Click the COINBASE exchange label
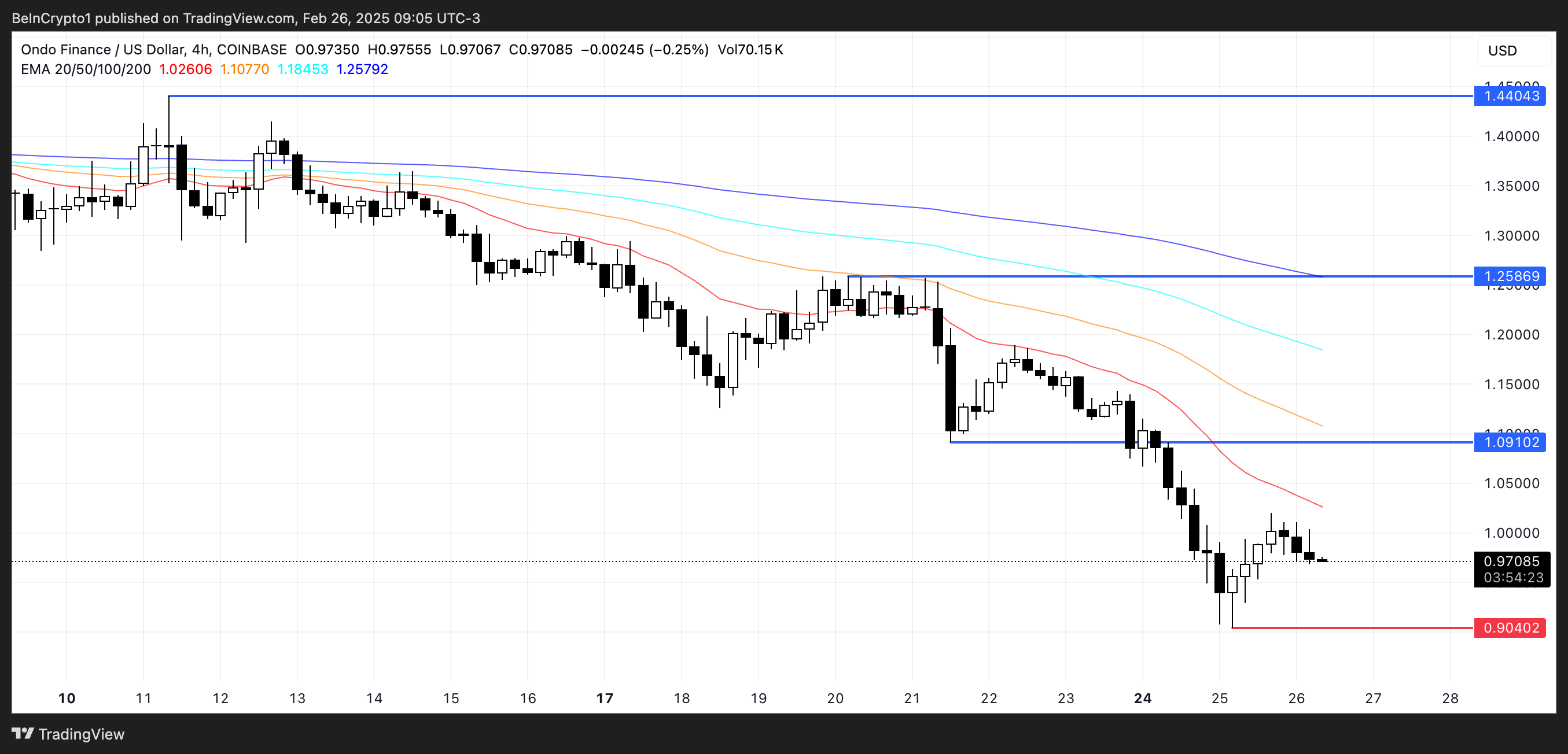Viewport: 1568px width, 754px height. [x=254, y=50]
